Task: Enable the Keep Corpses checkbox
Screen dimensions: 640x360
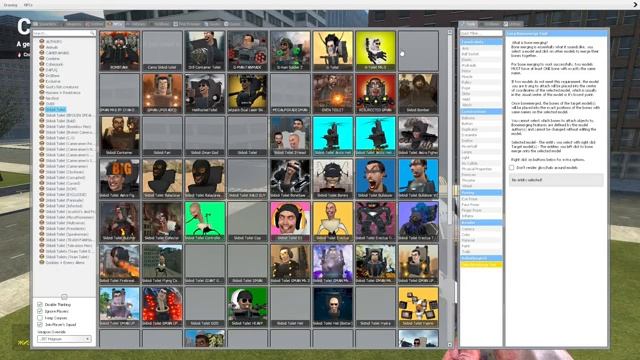Action: [x=40, y=318]
